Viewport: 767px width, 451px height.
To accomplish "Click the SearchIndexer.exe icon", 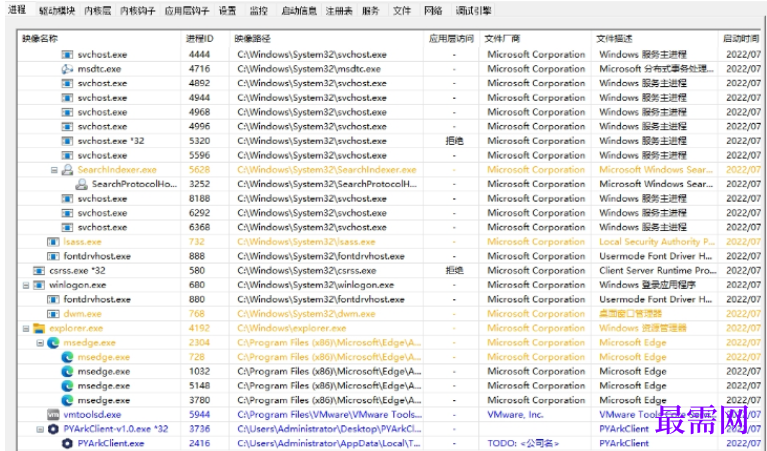I will click(67, 170).
